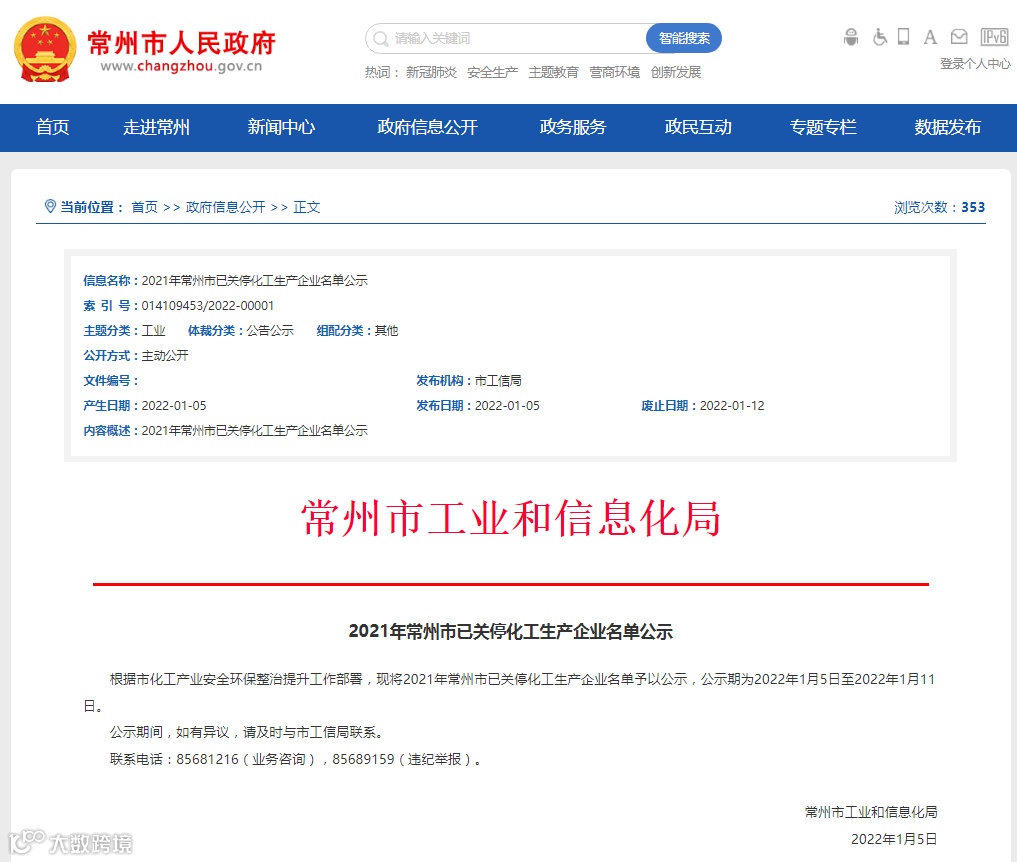1017x862 pixels.
Task: Click the 体裁分类 value 公告公示
Action: pos(270,331)
